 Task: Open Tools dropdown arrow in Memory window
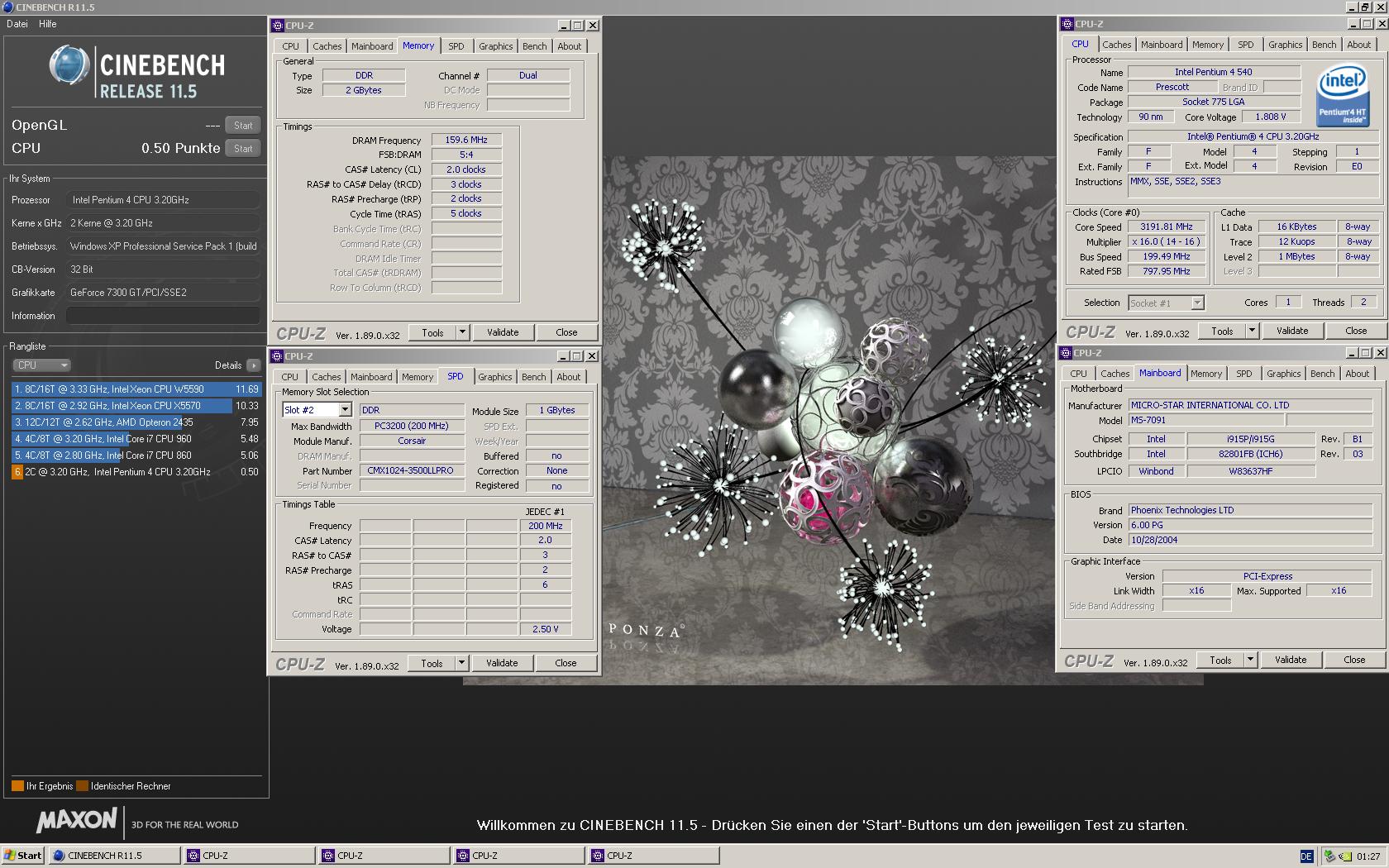tap(462, 332)
